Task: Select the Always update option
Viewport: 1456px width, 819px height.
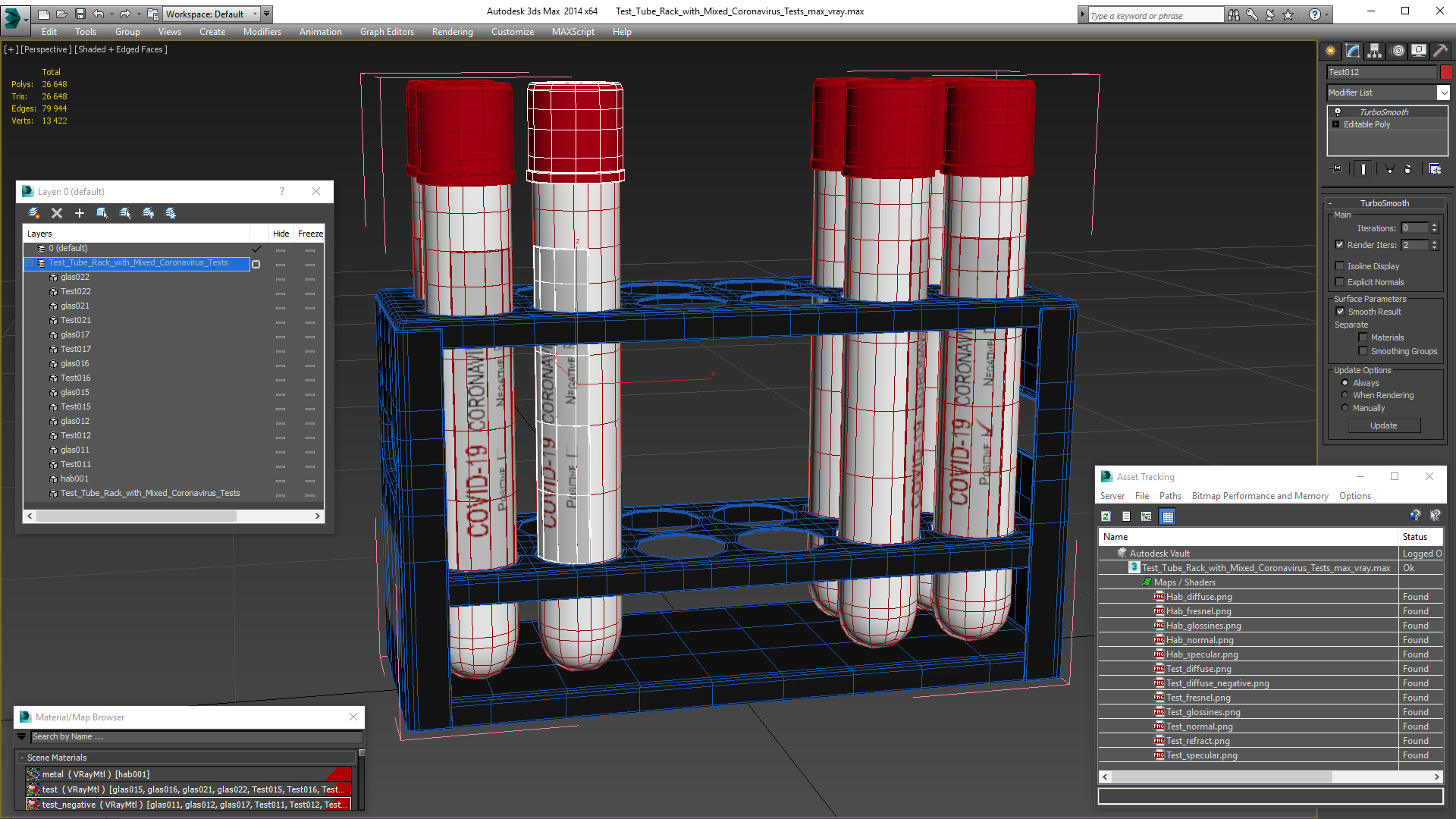Action: (1345, 383)
